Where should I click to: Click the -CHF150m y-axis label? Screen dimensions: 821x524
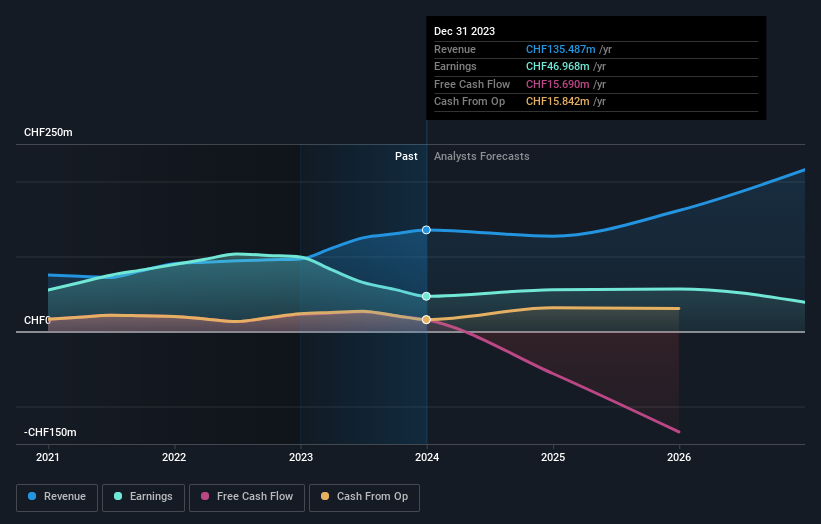tap(50, 432)
